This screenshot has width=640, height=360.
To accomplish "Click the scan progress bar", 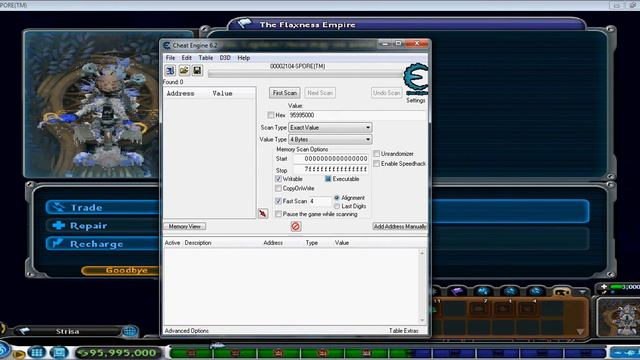I will point(305,74).
